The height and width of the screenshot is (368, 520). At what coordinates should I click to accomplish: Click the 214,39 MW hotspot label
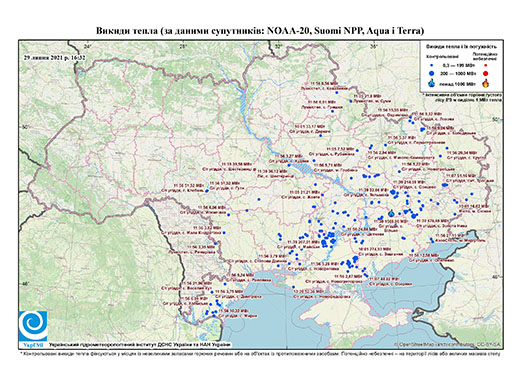pos(409,182)
